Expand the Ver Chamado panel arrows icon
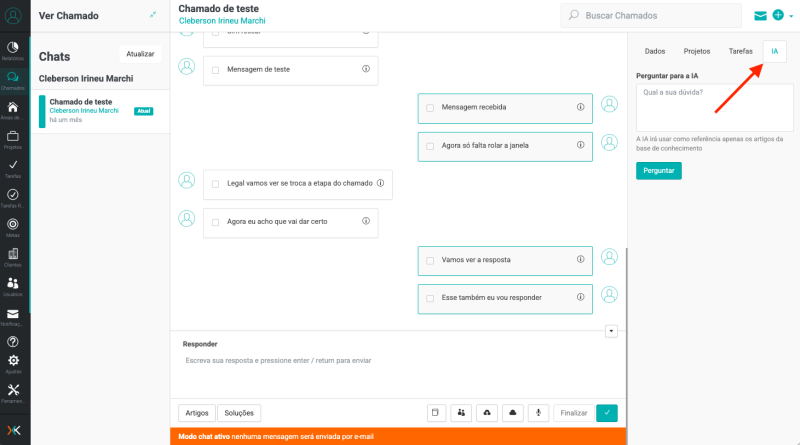Image resolution: width=800 pixels, height=445 pixels. pos(153,15)
